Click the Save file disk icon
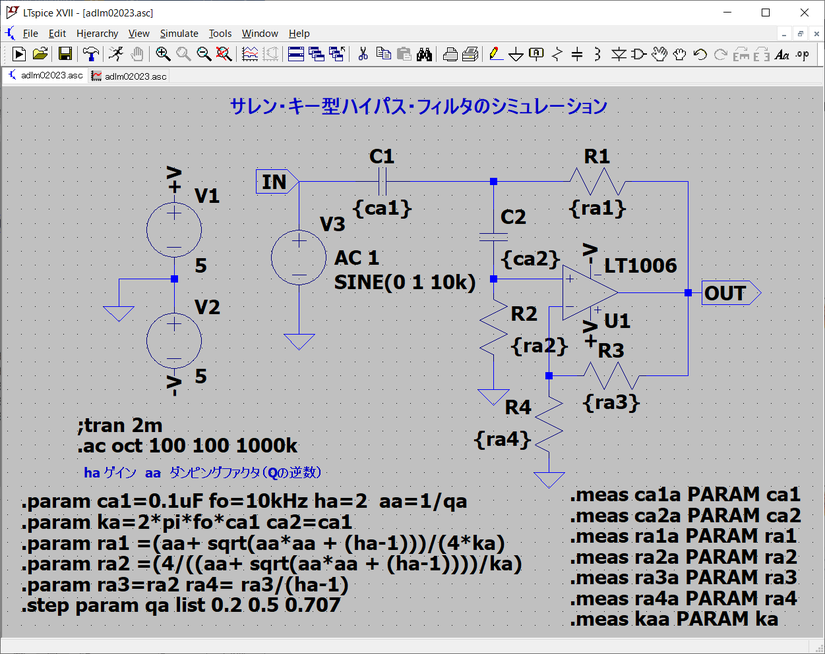 click(64, 54)
